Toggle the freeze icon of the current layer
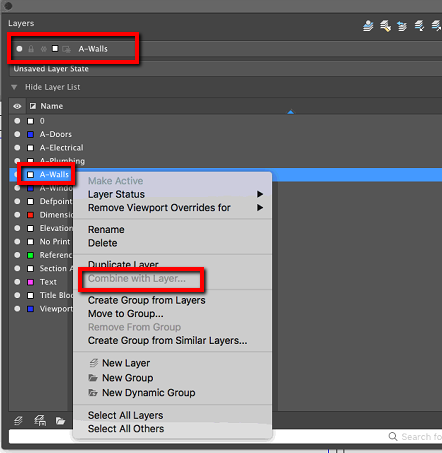 point(43,49)
